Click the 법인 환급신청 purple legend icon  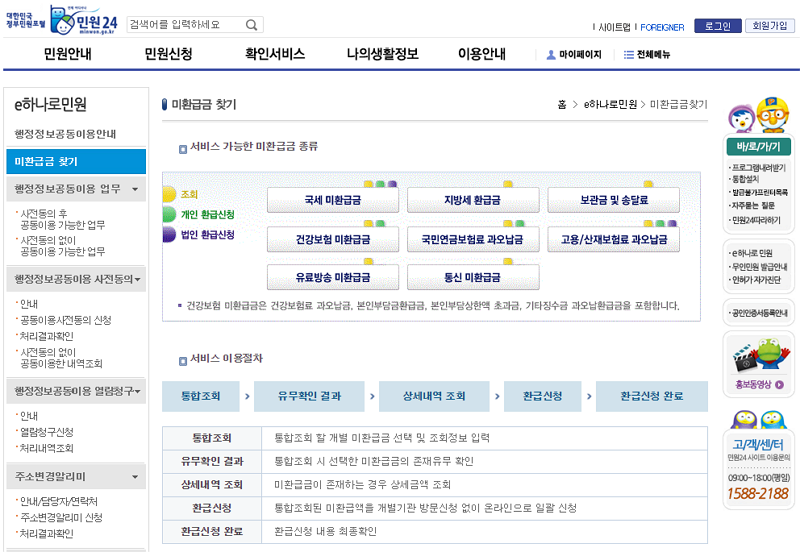click(170, 235)
